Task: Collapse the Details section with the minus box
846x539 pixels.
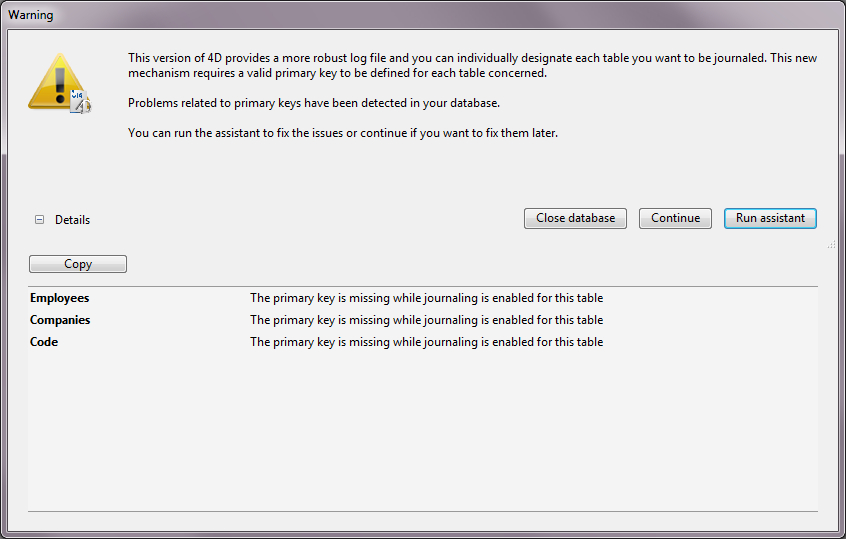Action: [40, 220]
